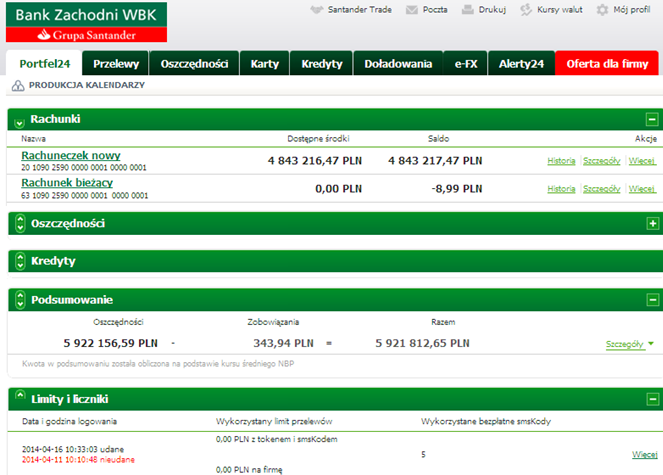Viewport: 663px width, 475px height.
Task: Click the Poczta text link
Action: tap(435, 10)
